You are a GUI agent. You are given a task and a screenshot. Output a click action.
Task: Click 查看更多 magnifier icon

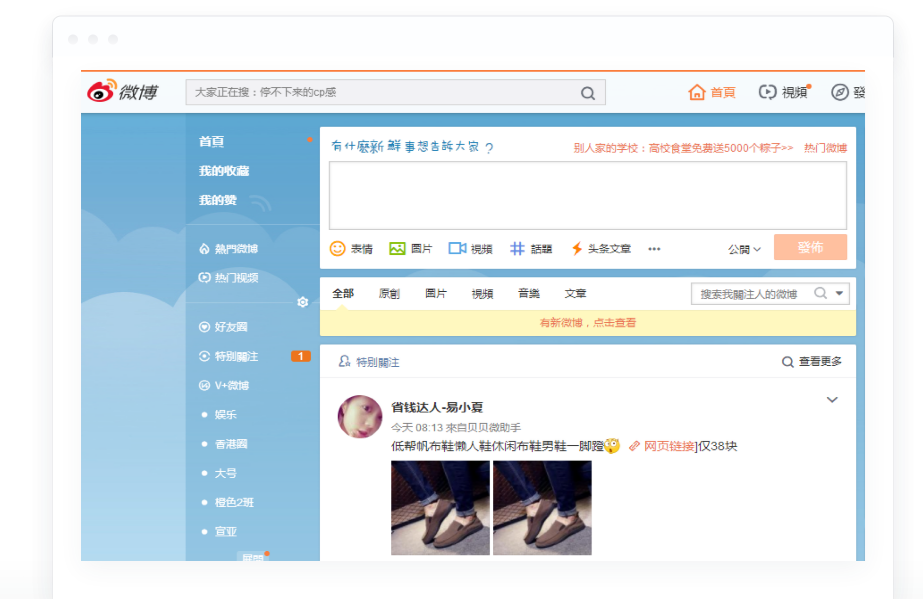(788, 361)
